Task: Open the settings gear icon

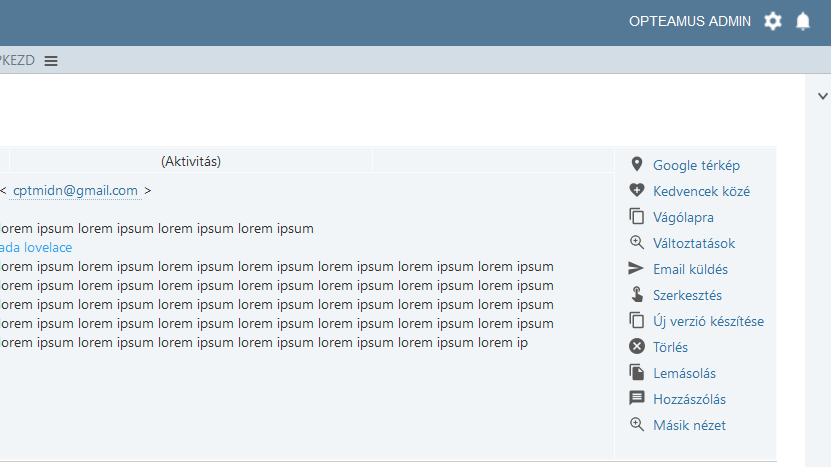Action: pos(773,21)
